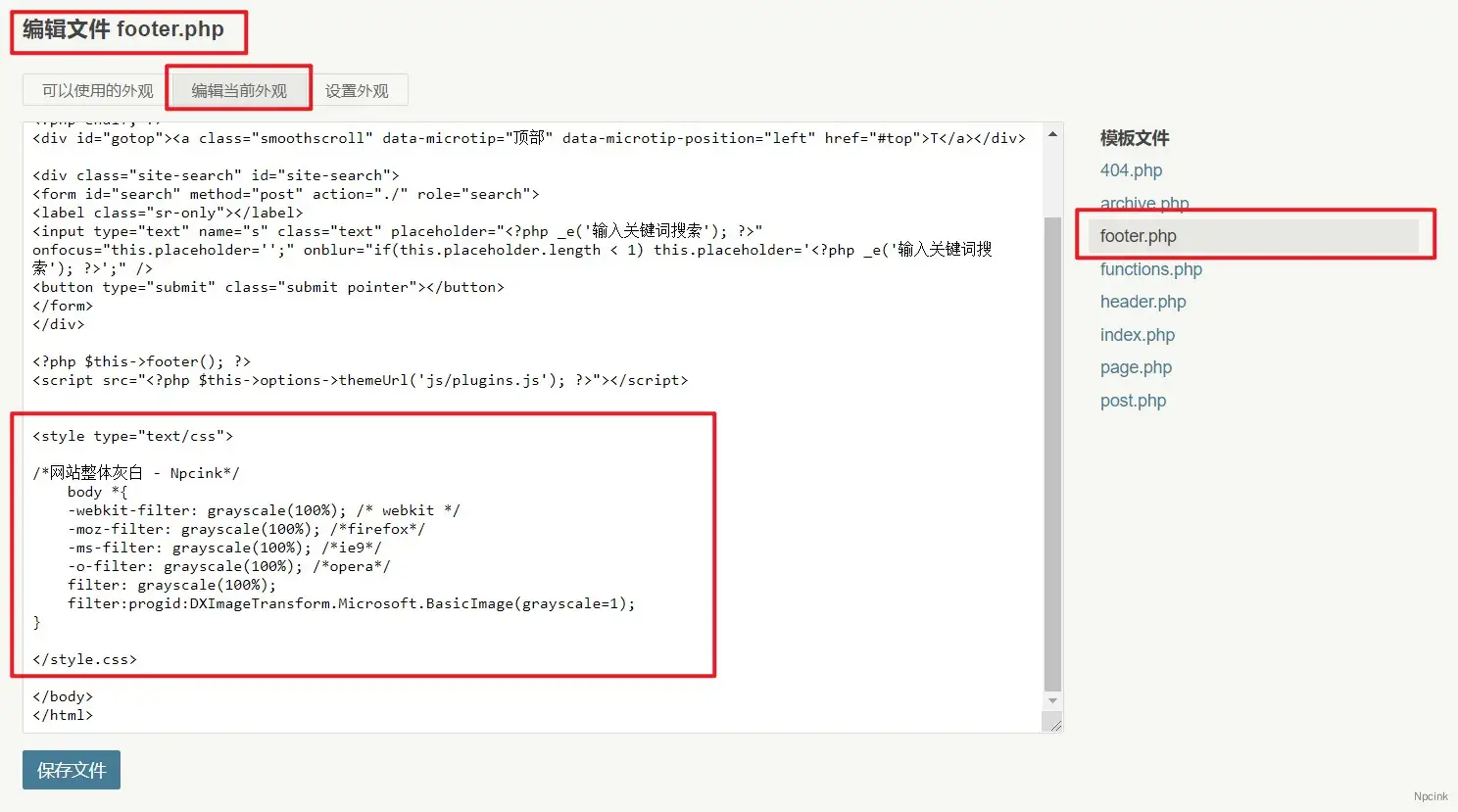Open the 404.php template file

tap(1131, 170)
